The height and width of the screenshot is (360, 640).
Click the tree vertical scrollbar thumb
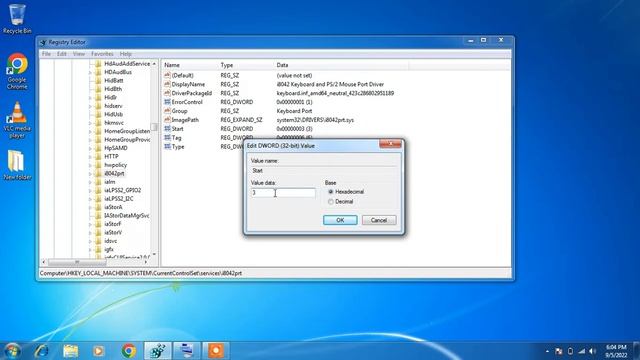pos(154,127)
